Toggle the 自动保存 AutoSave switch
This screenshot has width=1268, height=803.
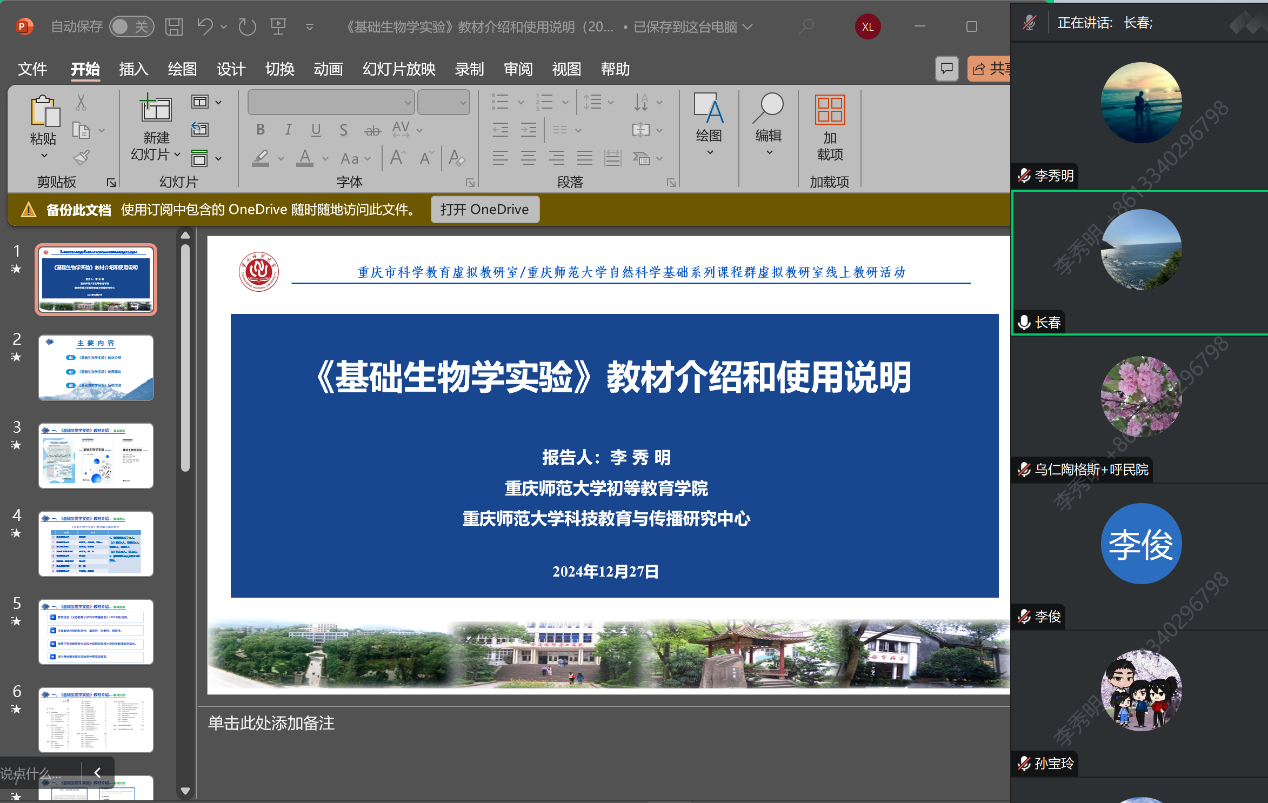pos(130,27)
